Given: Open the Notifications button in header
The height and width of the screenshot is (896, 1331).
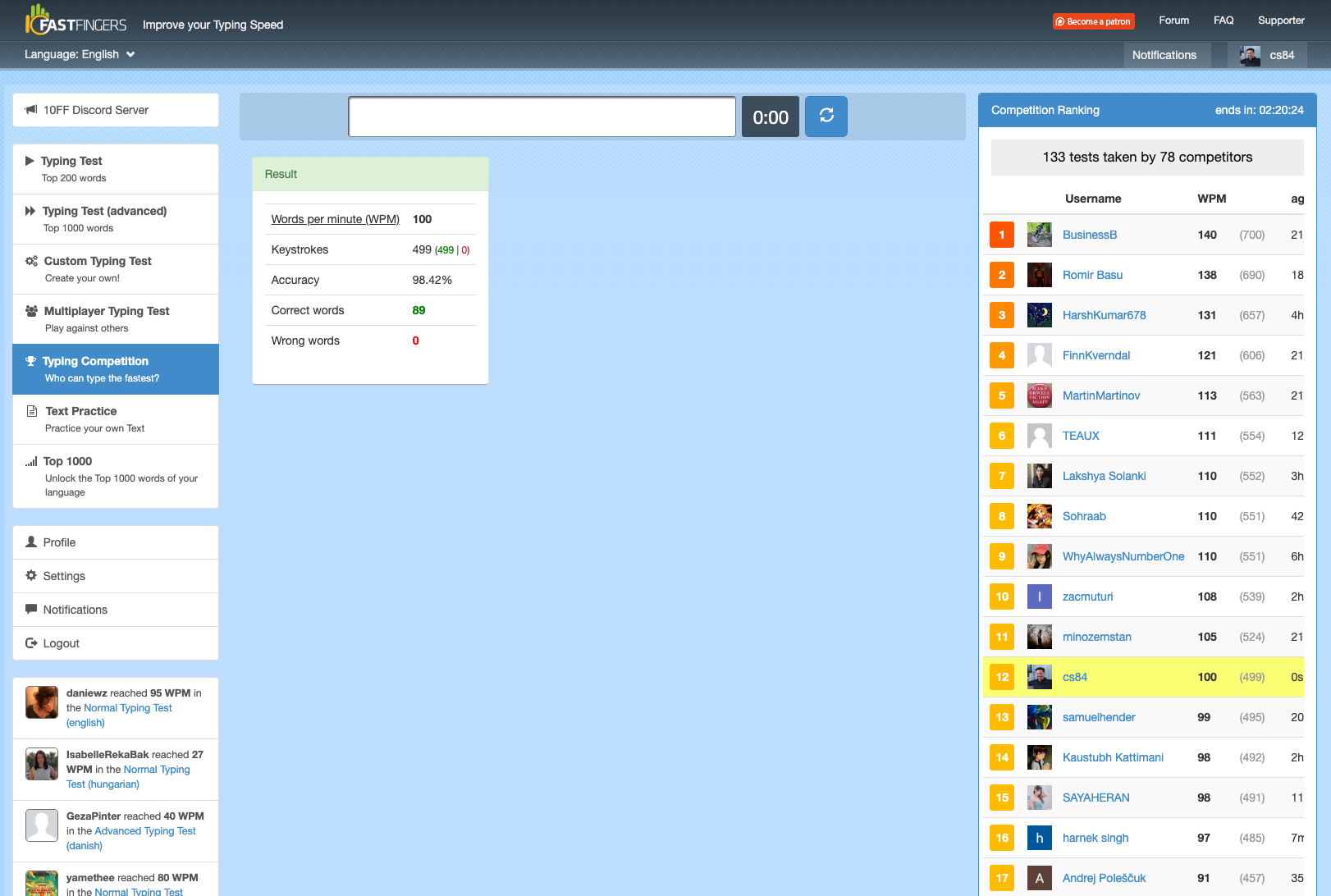Looking at the screenshot, I should point(1164,55).
